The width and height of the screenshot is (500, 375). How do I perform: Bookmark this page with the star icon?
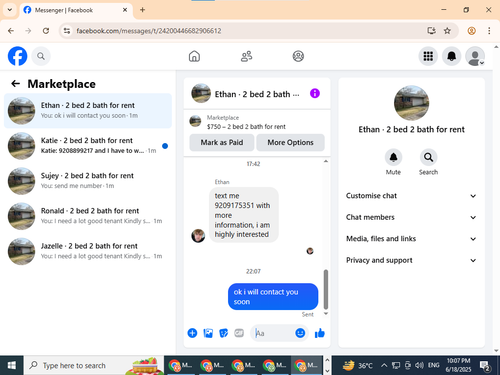[x=447, y=31]
